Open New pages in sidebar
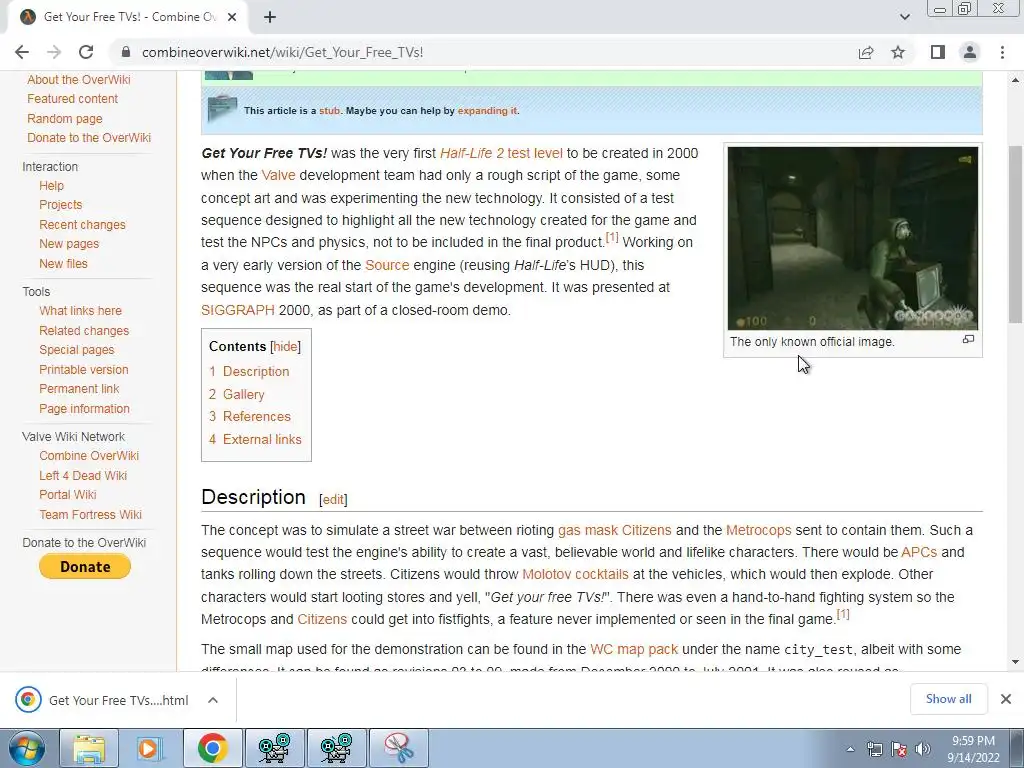This screenshot has width=1024, height=768. click(x=69, y=244)
